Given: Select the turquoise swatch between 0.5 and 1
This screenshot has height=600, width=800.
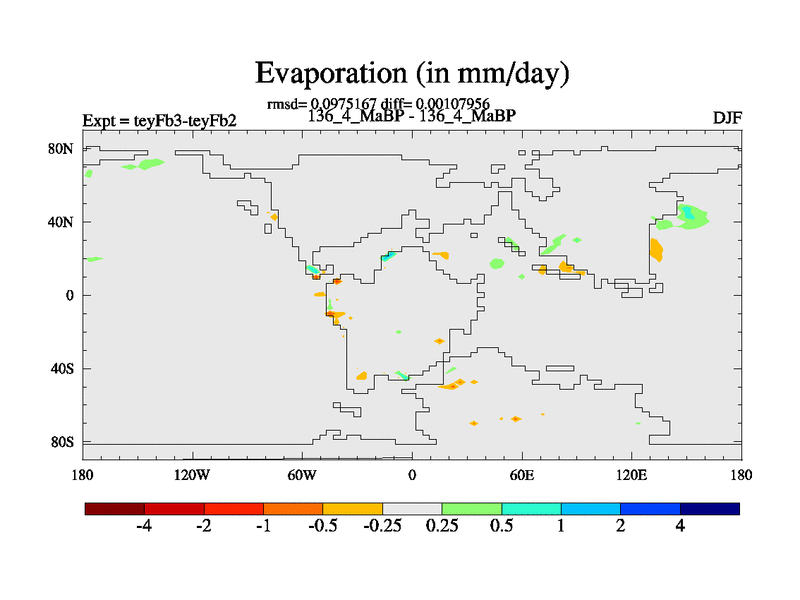Looking at the screenshot, I should tap(531, 508).
